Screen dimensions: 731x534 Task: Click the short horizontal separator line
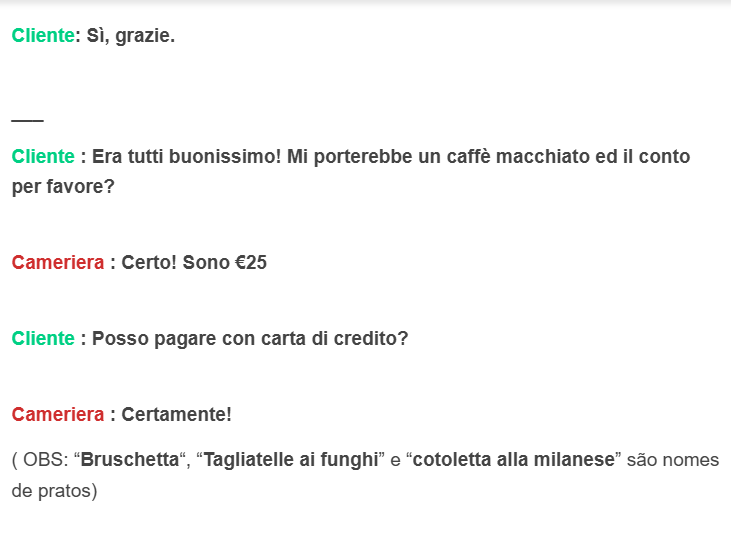tap(28, 120)
